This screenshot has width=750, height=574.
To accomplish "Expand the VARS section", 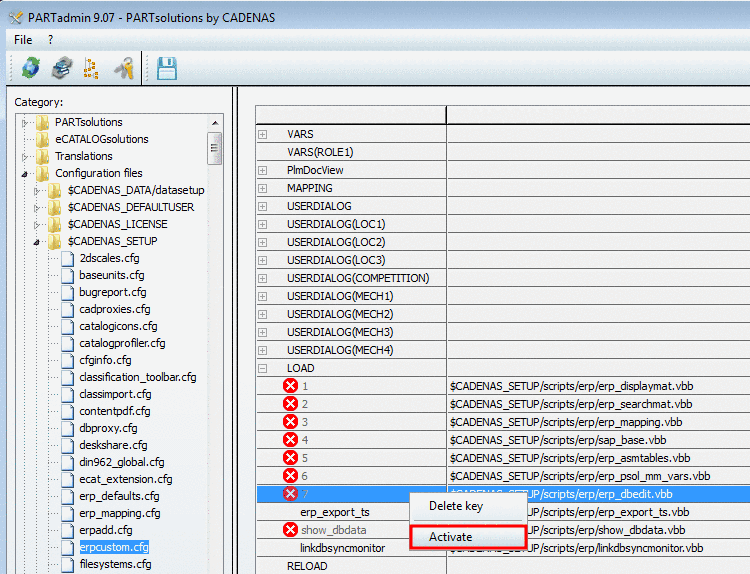I will (263, 134).
